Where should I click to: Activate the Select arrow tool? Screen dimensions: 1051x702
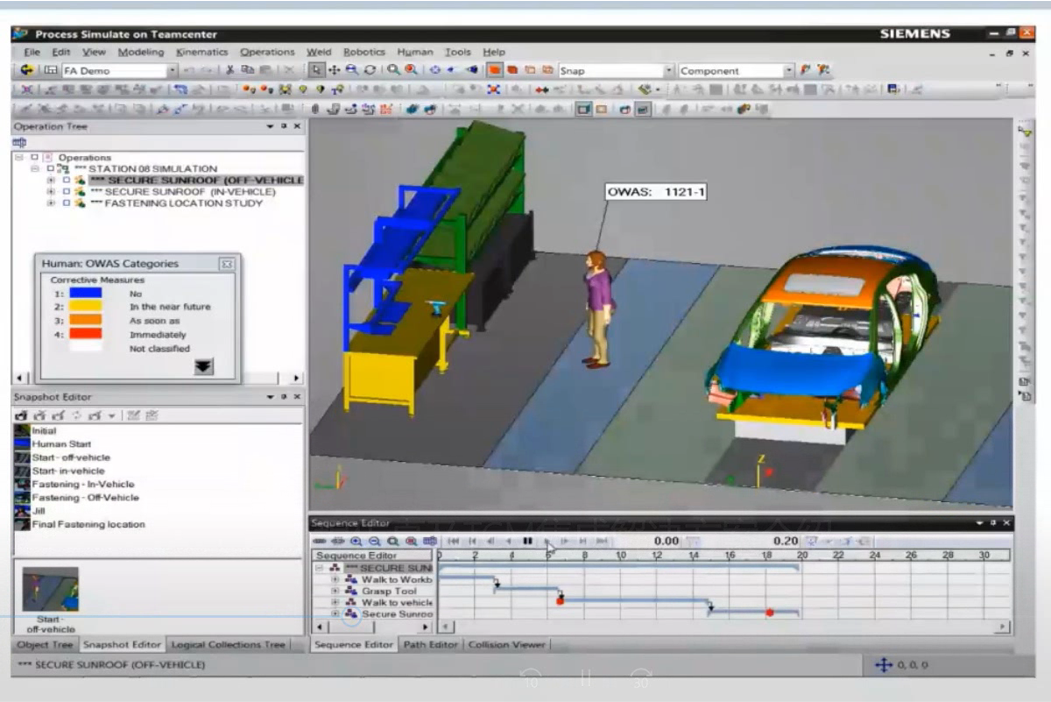tap(316, 70)
